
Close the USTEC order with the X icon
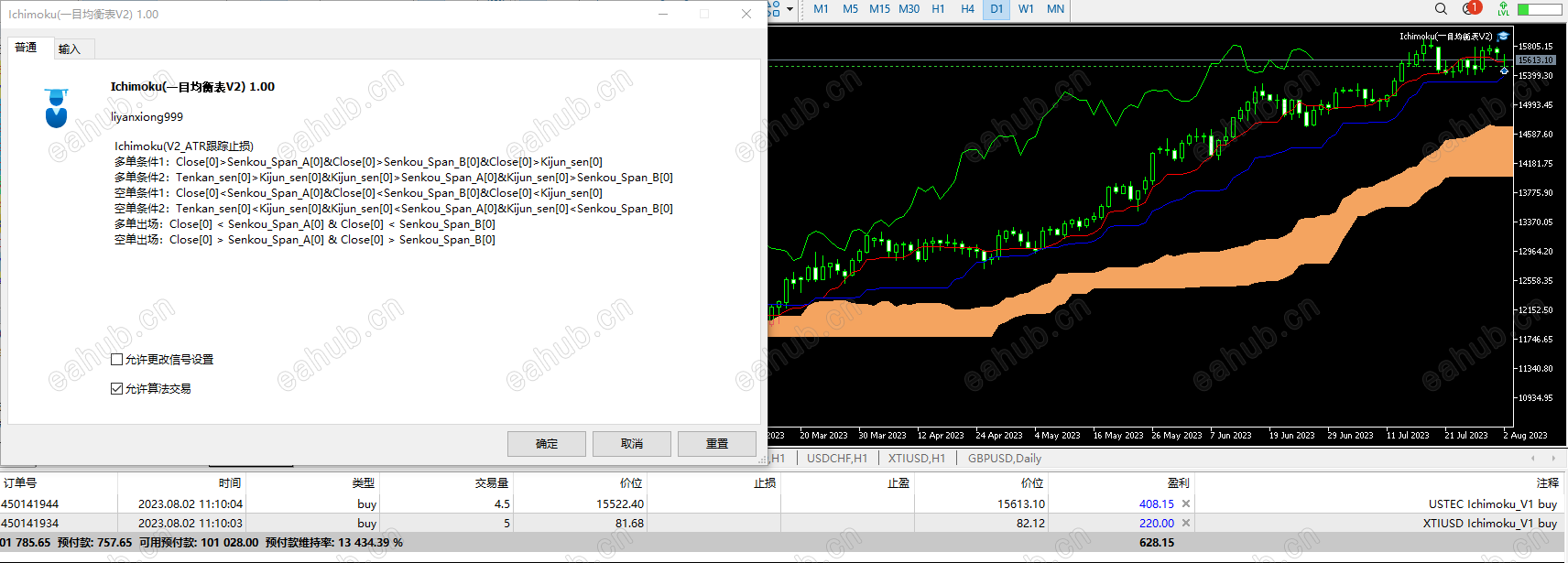(1186, 503)
